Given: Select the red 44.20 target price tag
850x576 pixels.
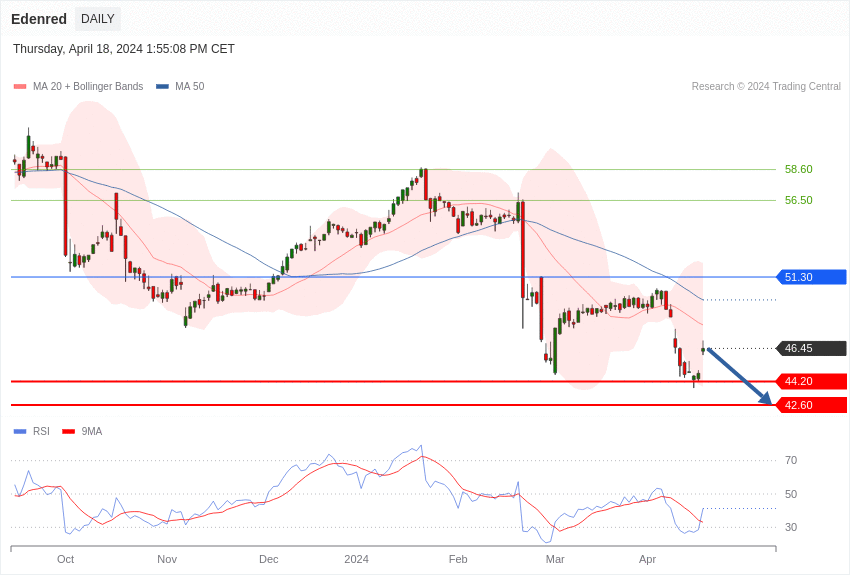Looking at the screenshot, I should [811, 381].
